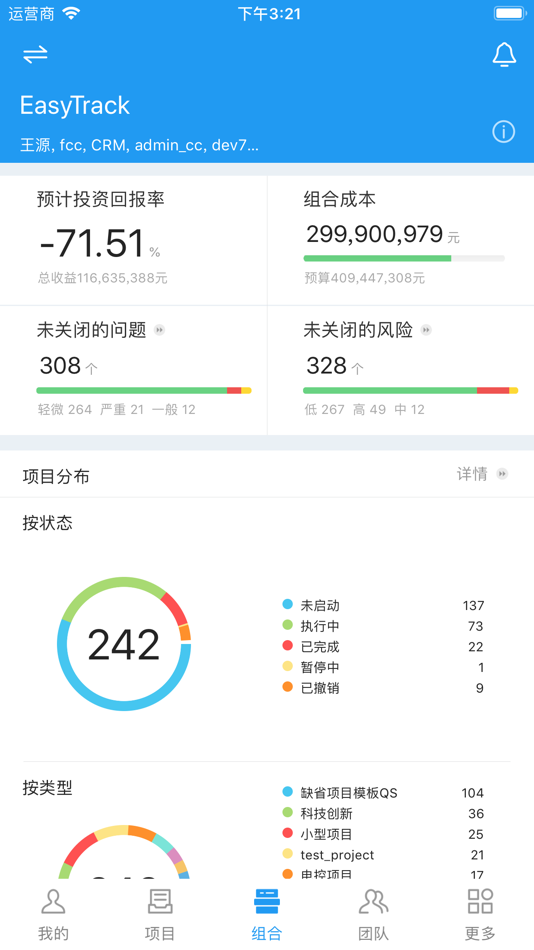
Task: Tap 预算409,447,308元 text
Action: pyautogui.click(x=364, y=278)
